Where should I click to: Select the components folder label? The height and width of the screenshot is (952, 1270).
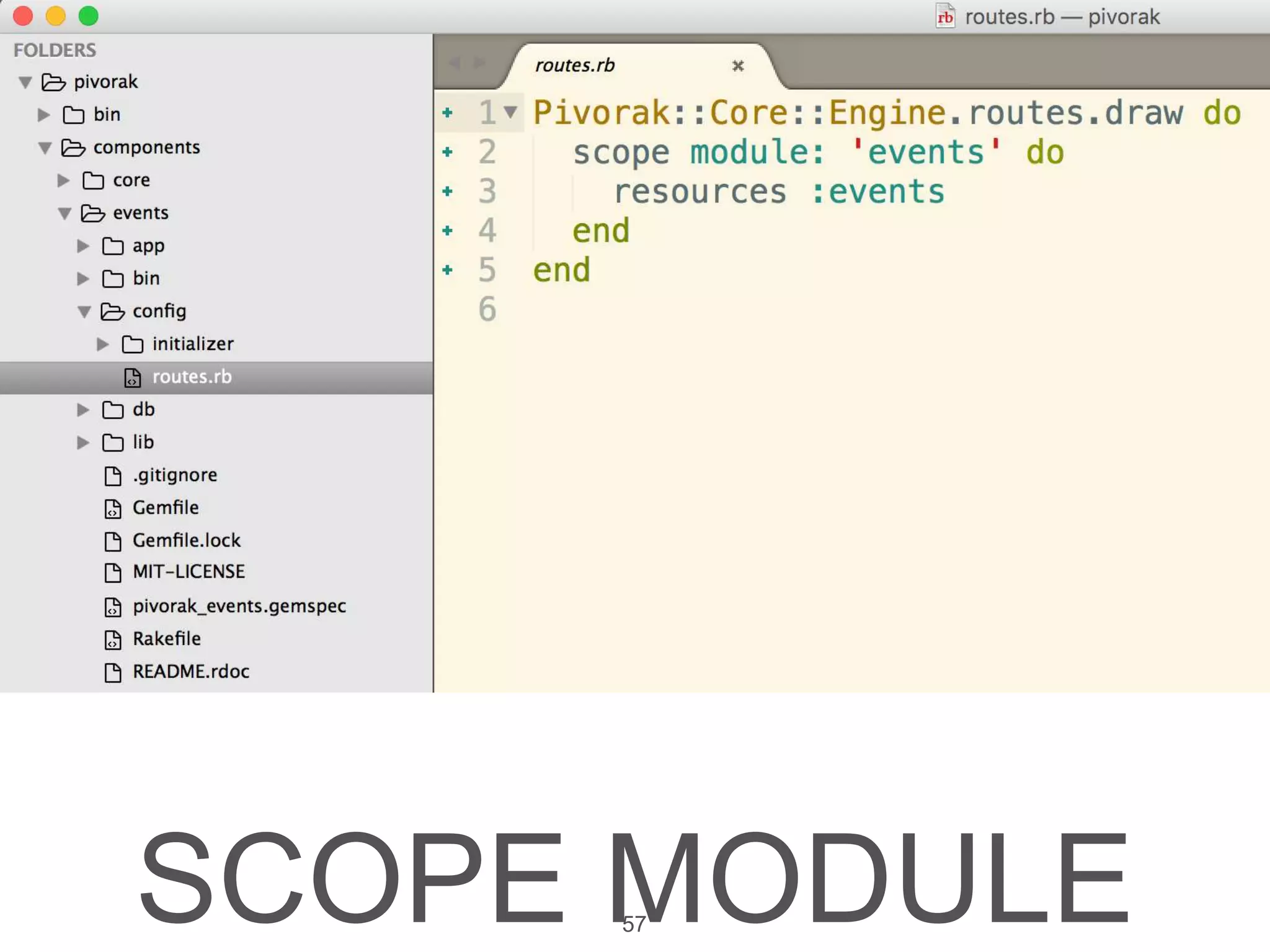pyautogui.click(x=146, y=148)
